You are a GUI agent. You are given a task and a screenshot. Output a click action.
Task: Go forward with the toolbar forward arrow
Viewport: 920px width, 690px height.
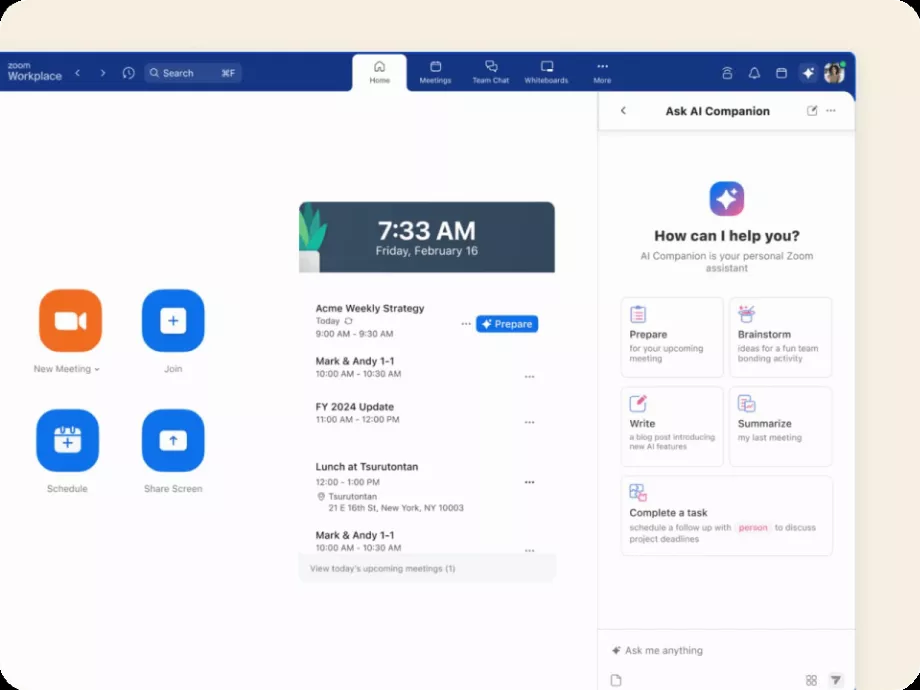103,73
